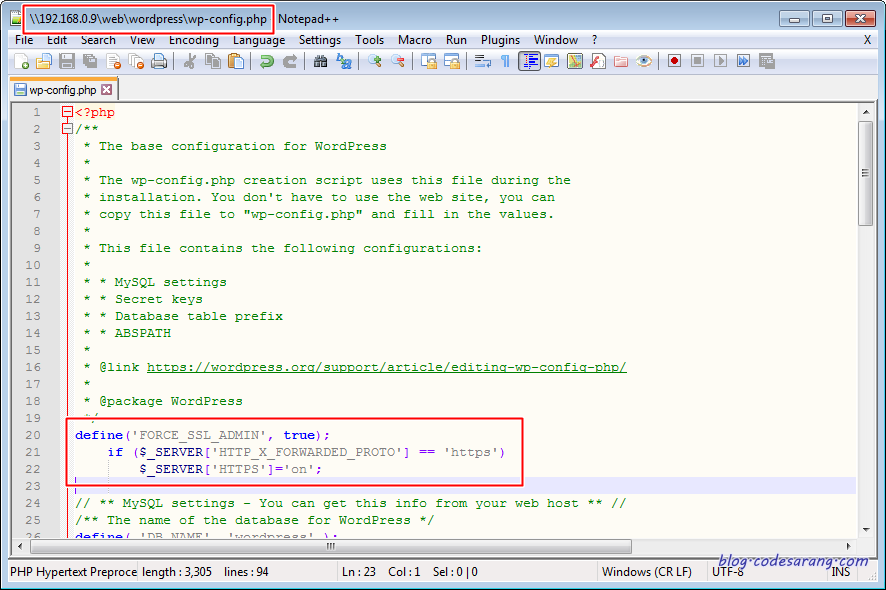886x590 pixels.
Task: Open the Search menu
Action: tap(98, 40)
